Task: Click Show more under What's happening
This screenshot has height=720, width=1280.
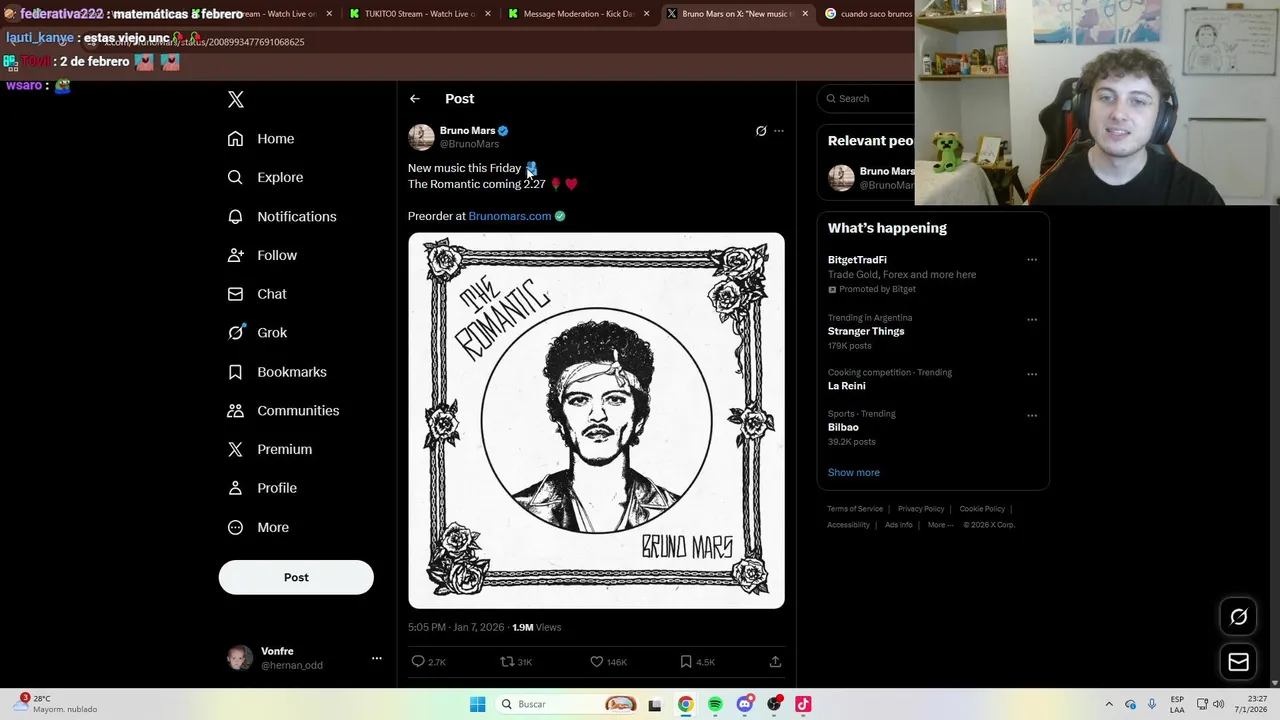Action: [854, 473]
